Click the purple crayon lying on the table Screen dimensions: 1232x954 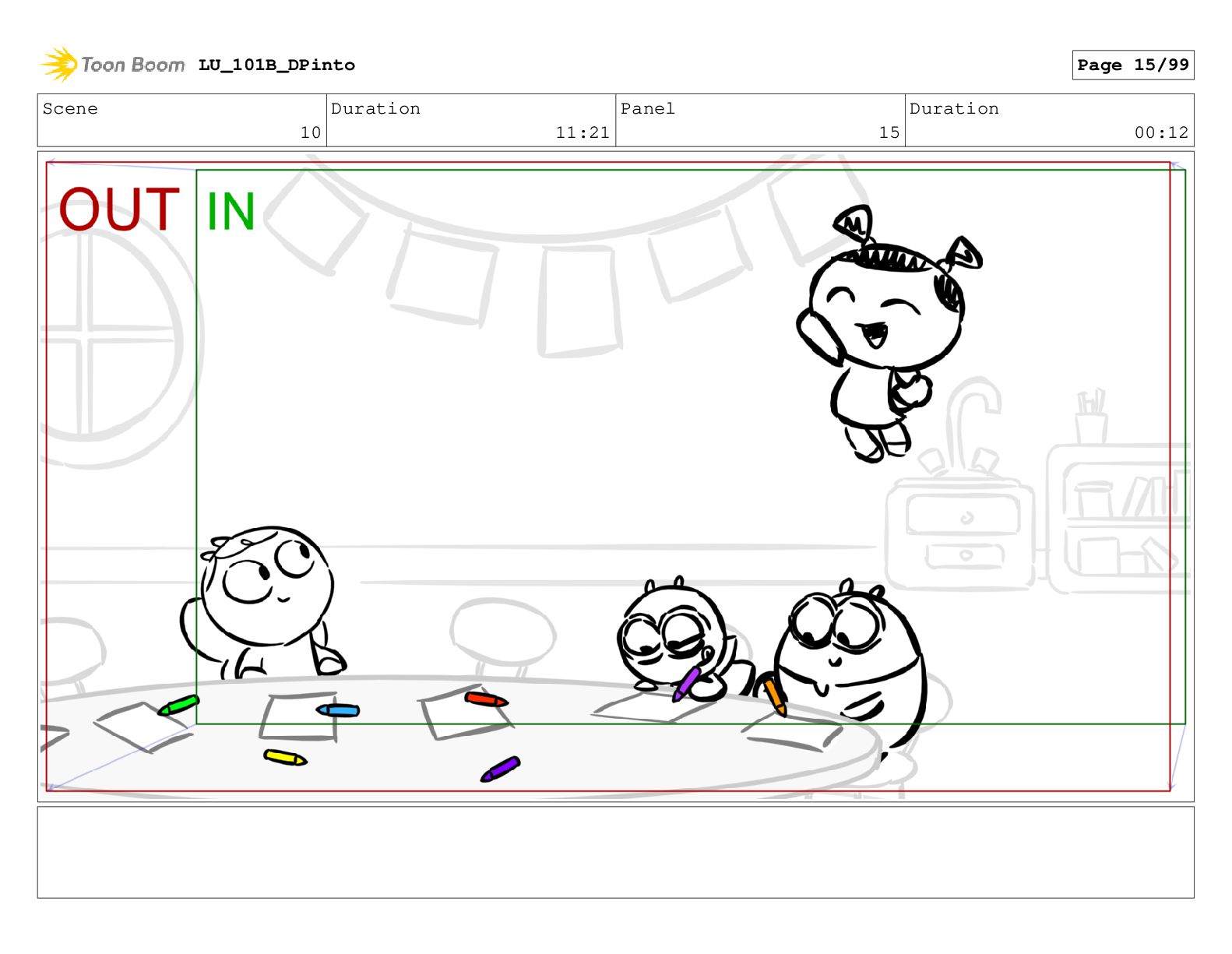(500, 769)
